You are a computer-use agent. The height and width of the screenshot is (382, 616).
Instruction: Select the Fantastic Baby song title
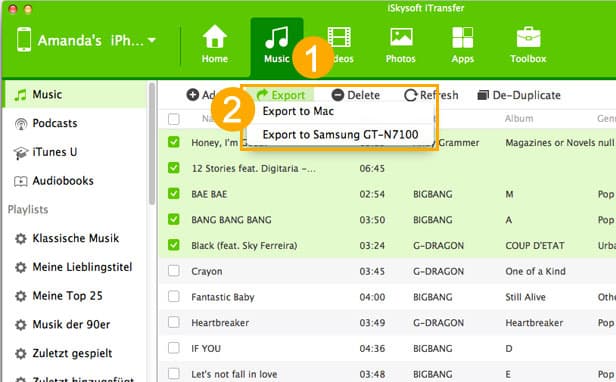click(x=223, y=297)
